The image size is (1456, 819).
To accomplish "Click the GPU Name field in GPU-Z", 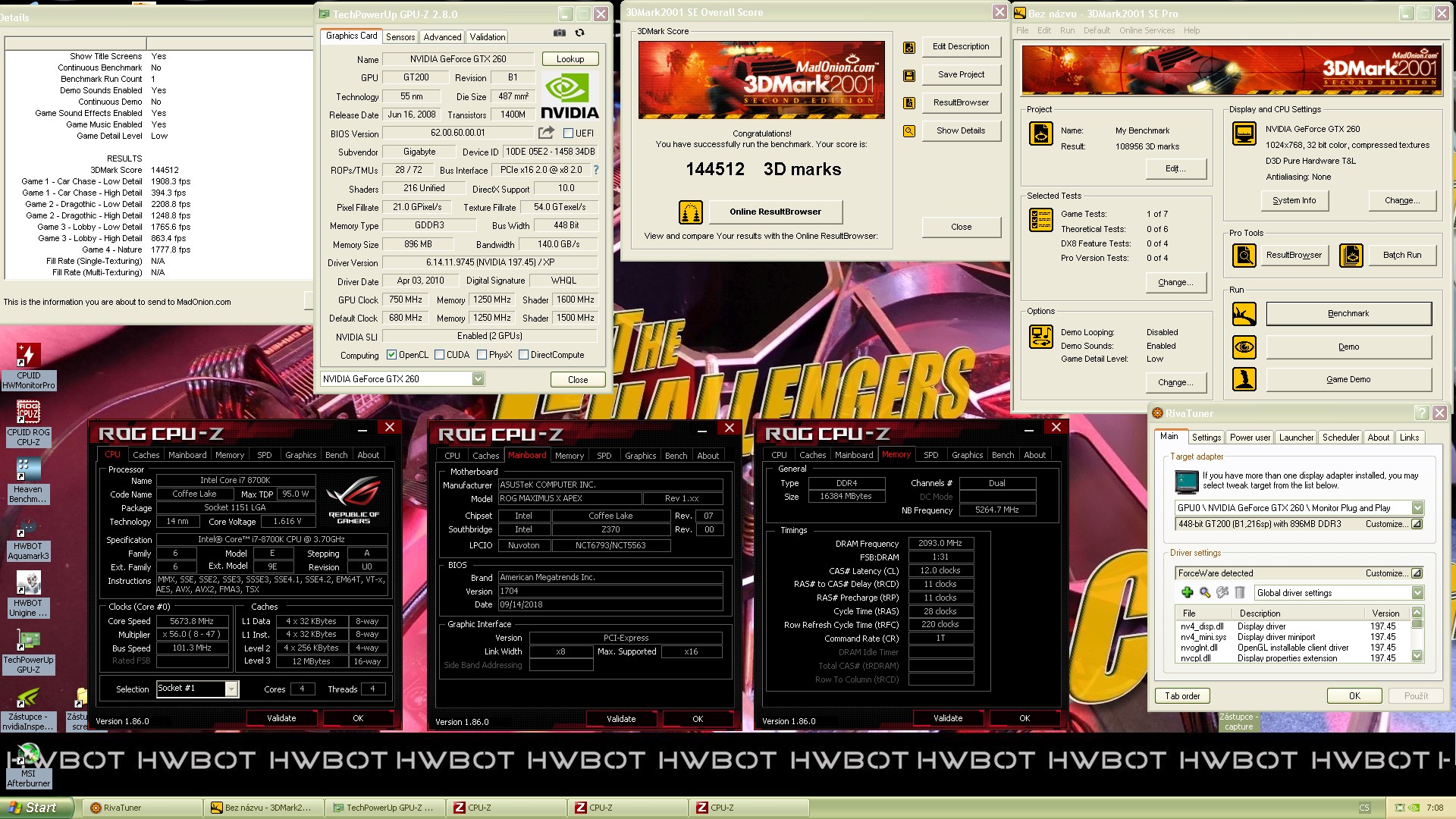I will click(457, 59).
